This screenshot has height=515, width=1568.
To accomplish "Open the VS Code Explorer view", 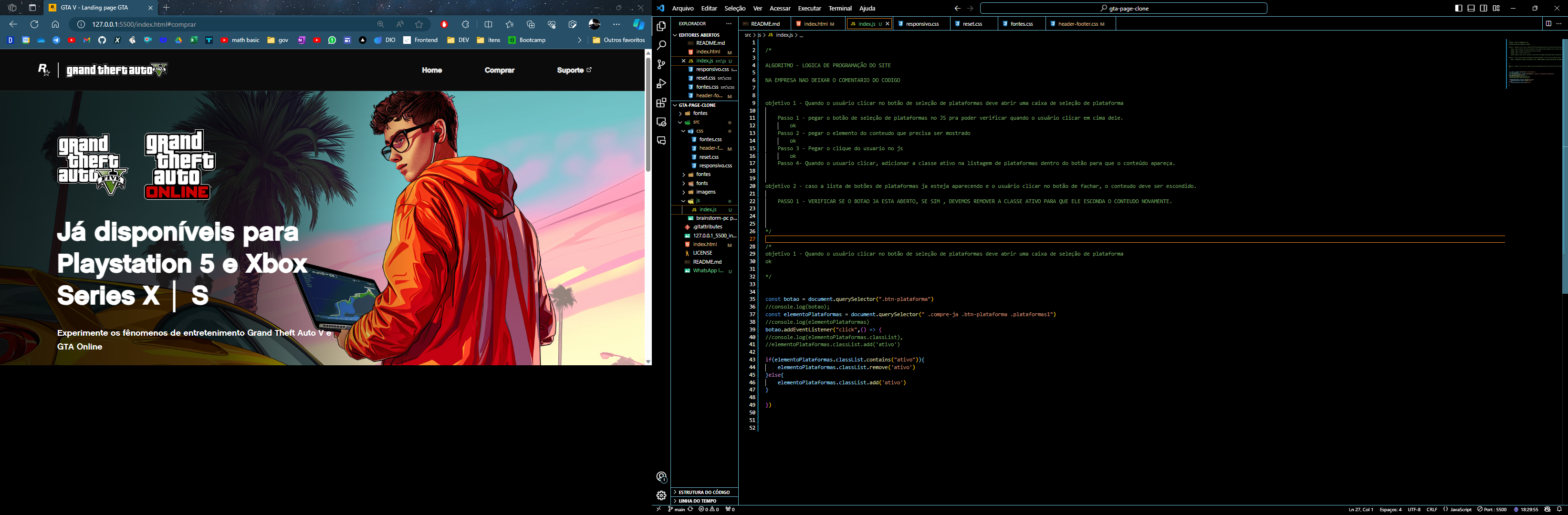I will (x=661, y=26).
